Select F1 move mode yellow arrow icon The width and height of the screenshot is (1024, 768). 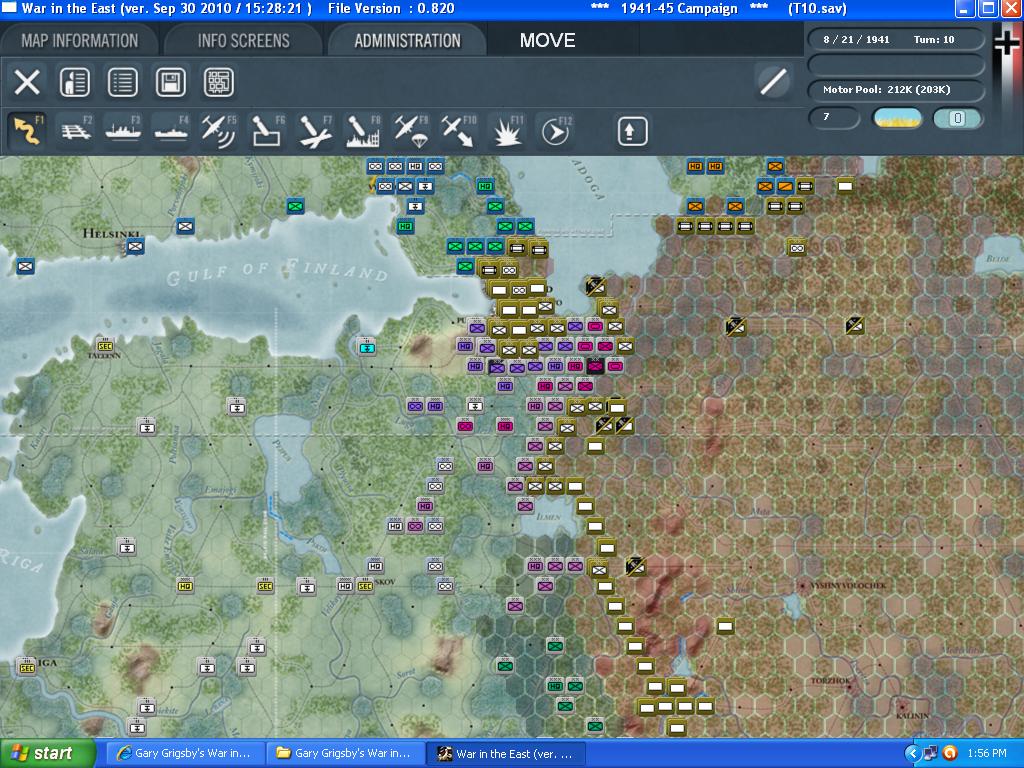(27, 131)
